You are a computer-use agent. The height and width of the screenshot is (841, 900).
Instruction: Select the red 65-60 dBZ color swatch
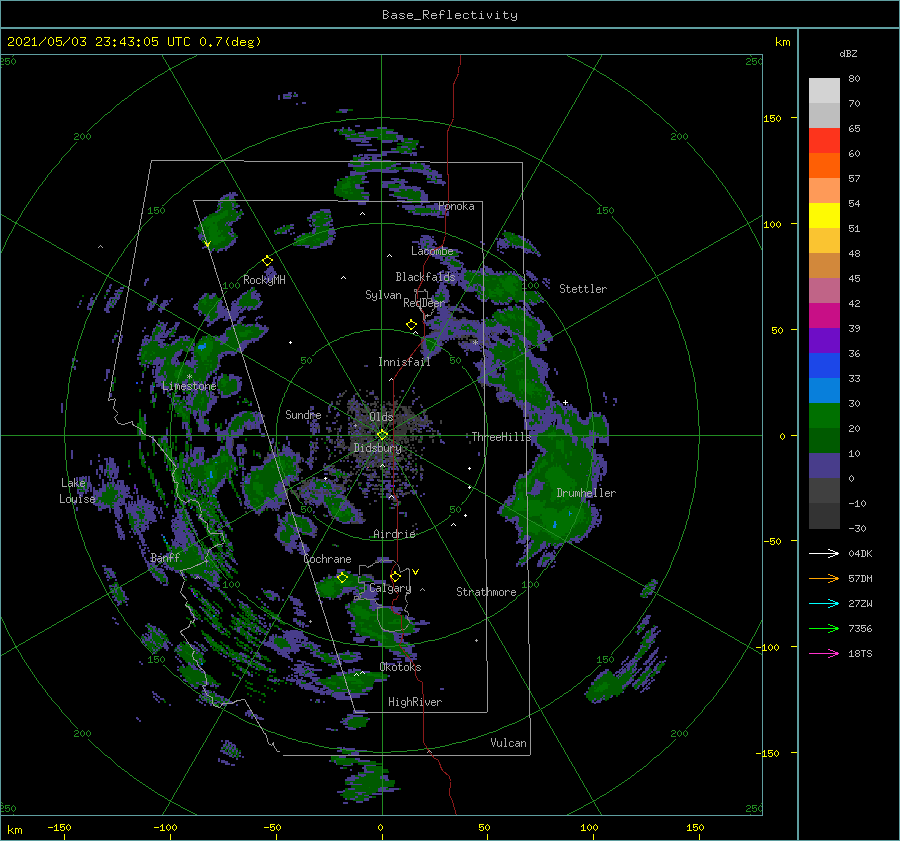coord(824,141)
